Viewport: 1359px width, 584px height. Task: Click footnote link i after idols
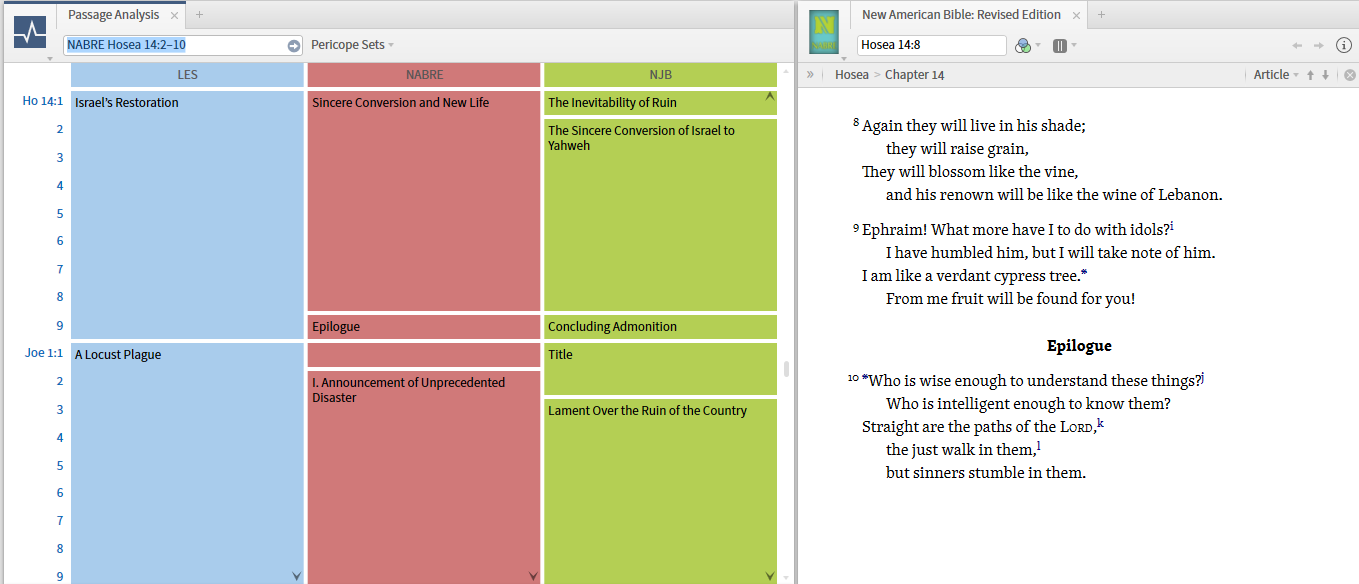pos(1171,226)
